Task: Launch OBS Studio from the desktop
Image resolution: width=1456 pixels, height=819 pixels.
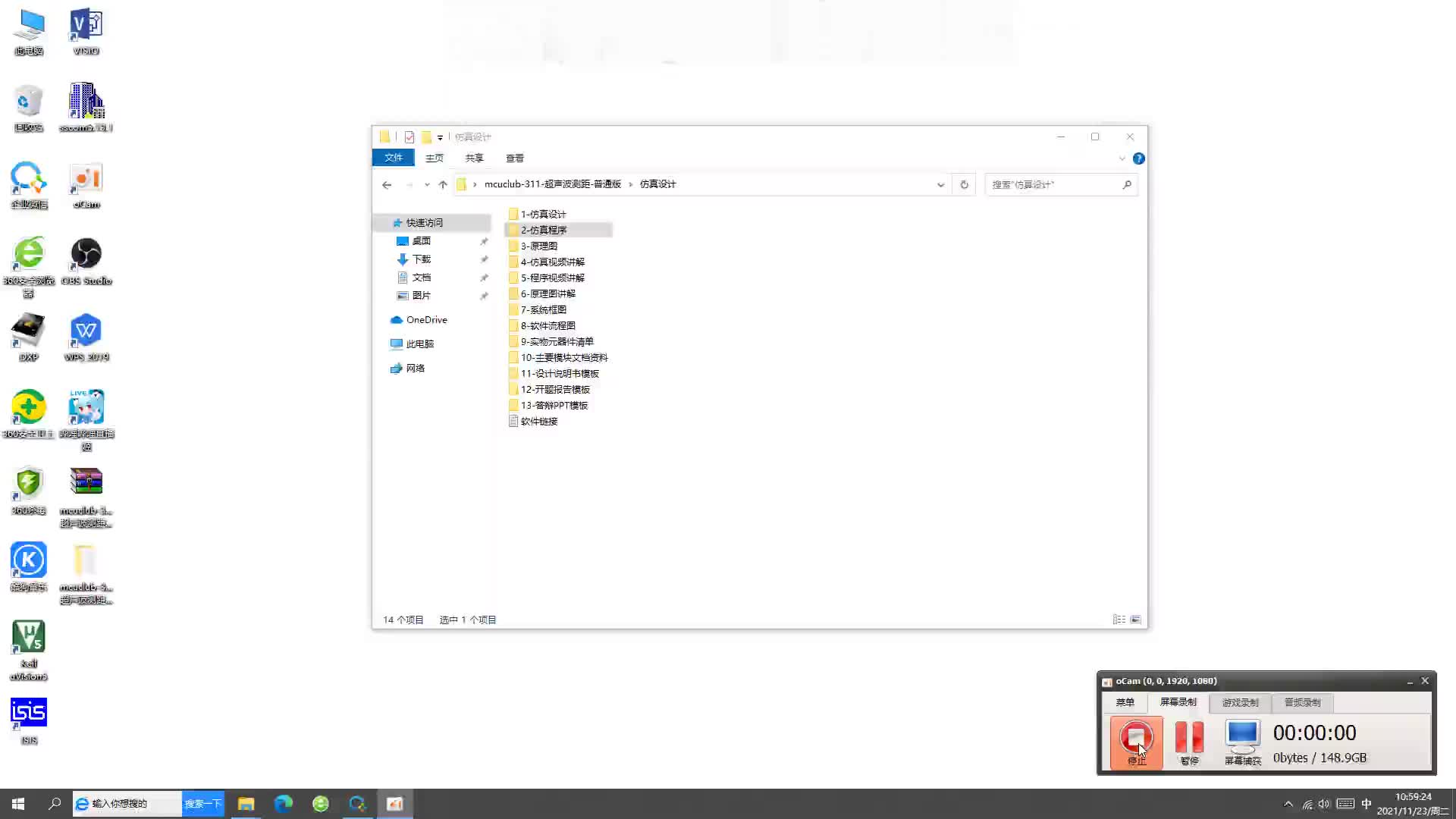Action: (x=86, y=261)
